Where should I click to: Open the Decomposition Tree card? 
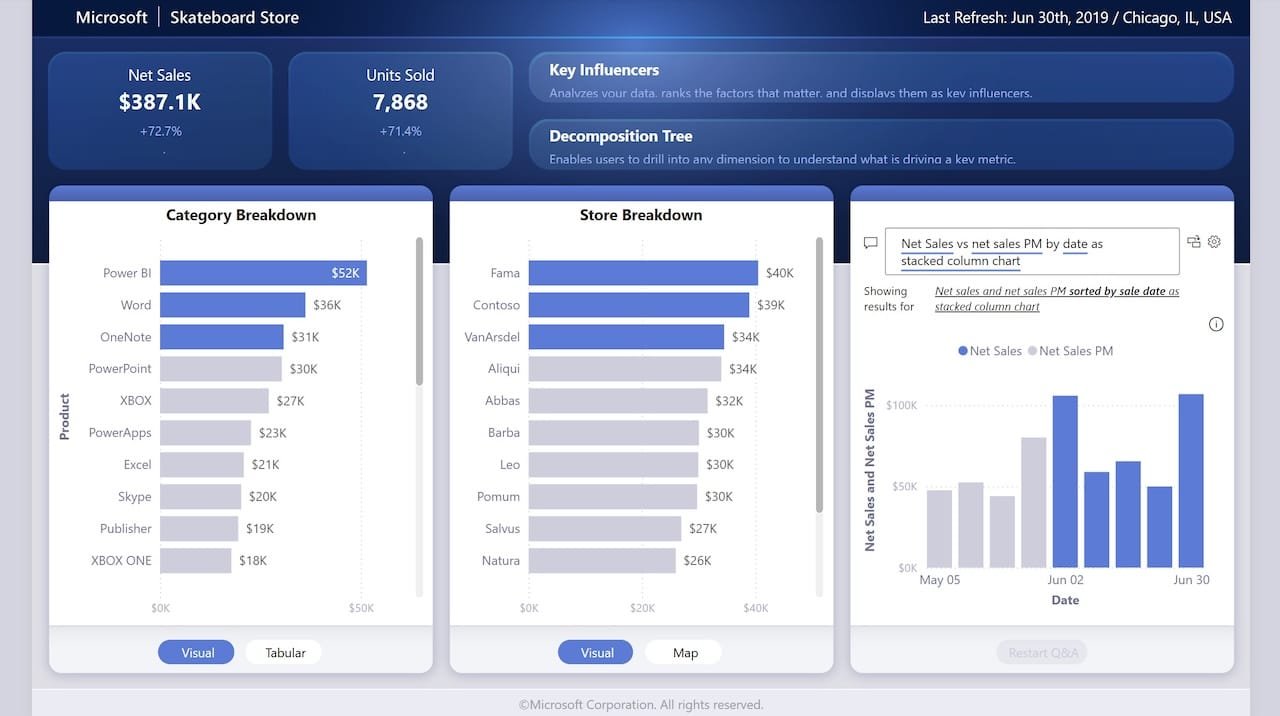tap(881, 144)
